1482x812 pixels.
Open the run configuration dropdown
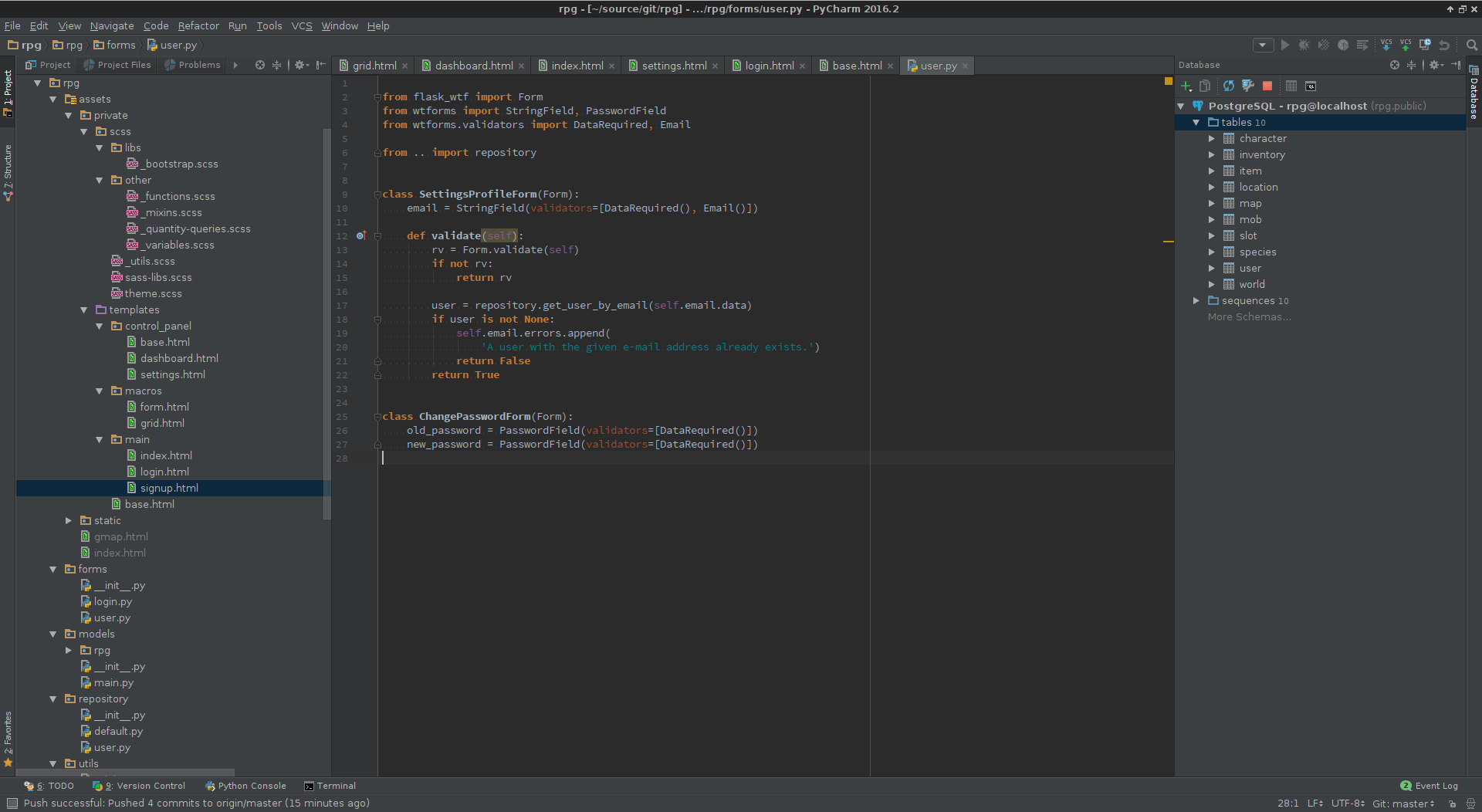point(1263,45)
